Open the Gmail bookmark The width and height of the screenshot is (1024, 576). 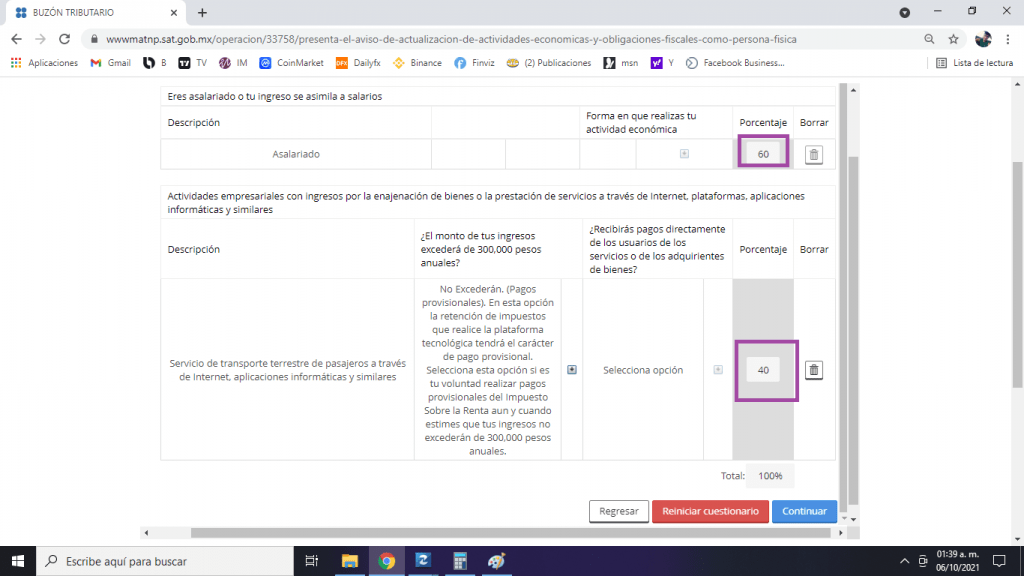[110, 63]
